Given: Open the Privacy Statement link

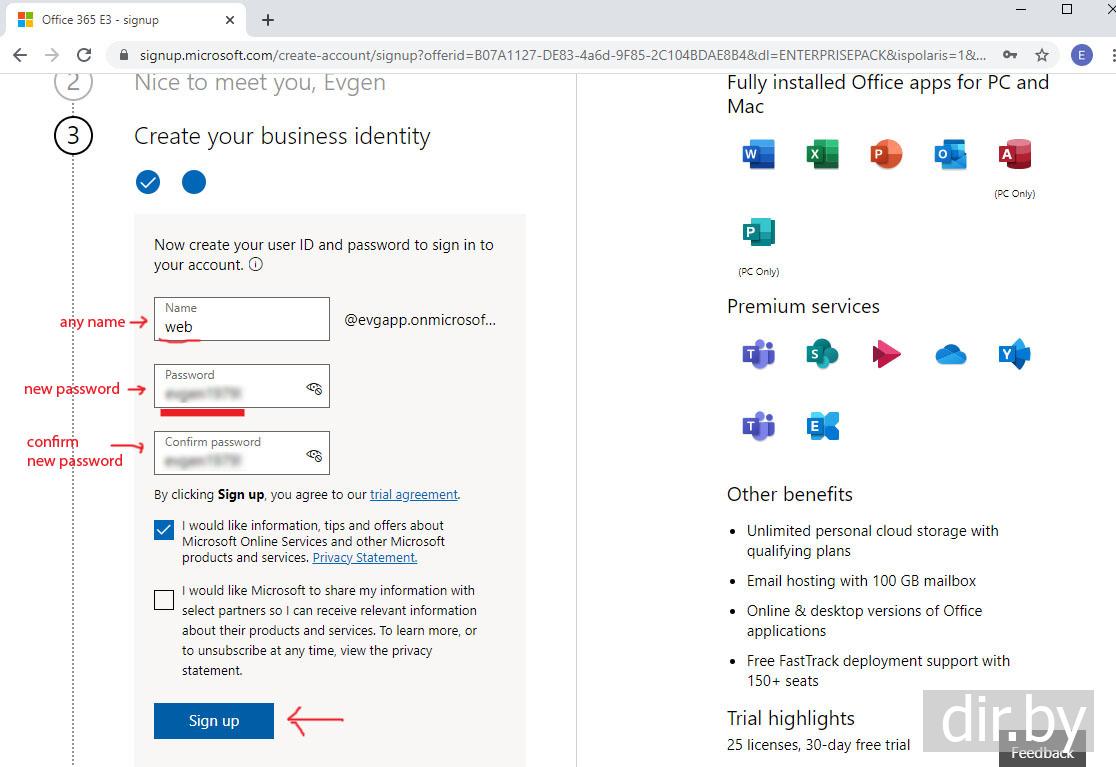Looking at the screenshot, I should tap(364, 558).
